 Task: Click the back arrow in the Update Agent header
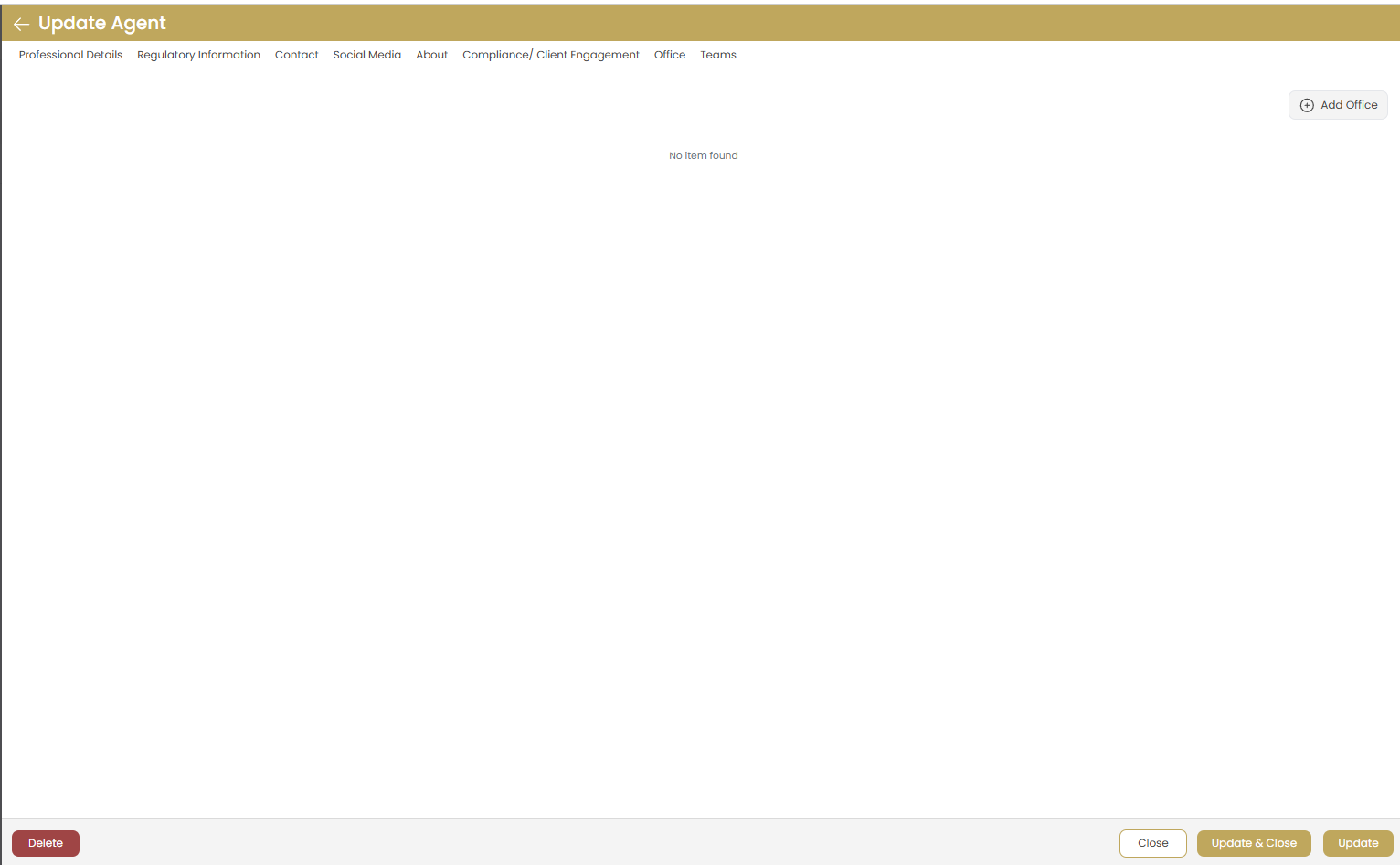20,23
